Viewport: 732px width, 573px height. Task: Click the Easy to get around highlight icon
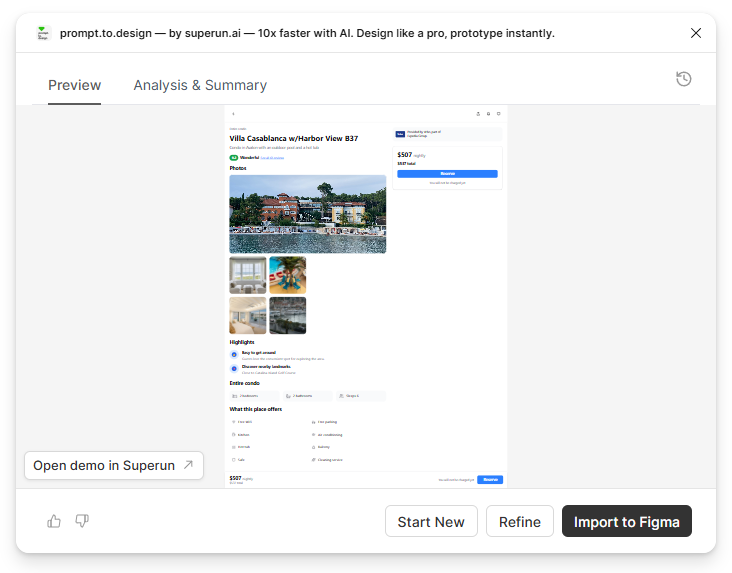pyautogui.click(x=234, y=355)
